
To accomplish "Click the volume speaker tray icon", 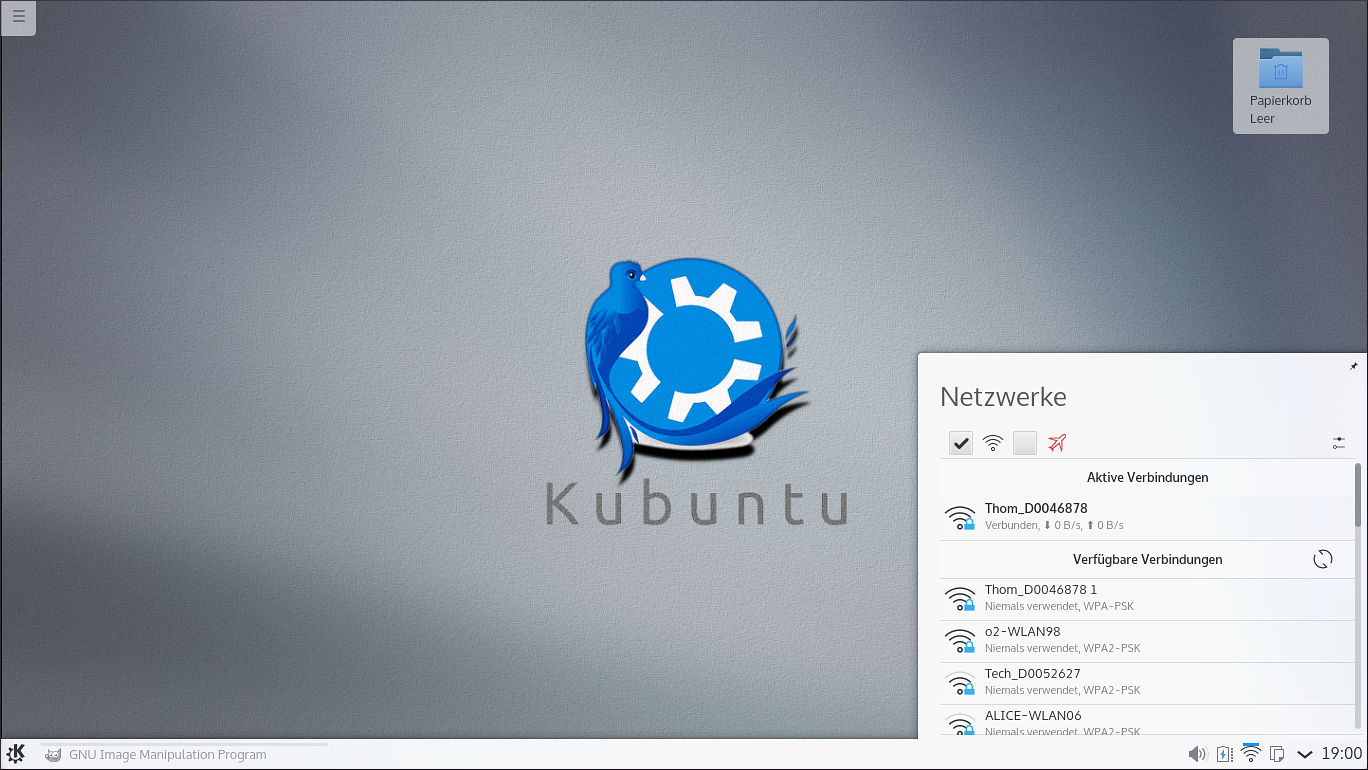I will click(x=1197, y=754).
